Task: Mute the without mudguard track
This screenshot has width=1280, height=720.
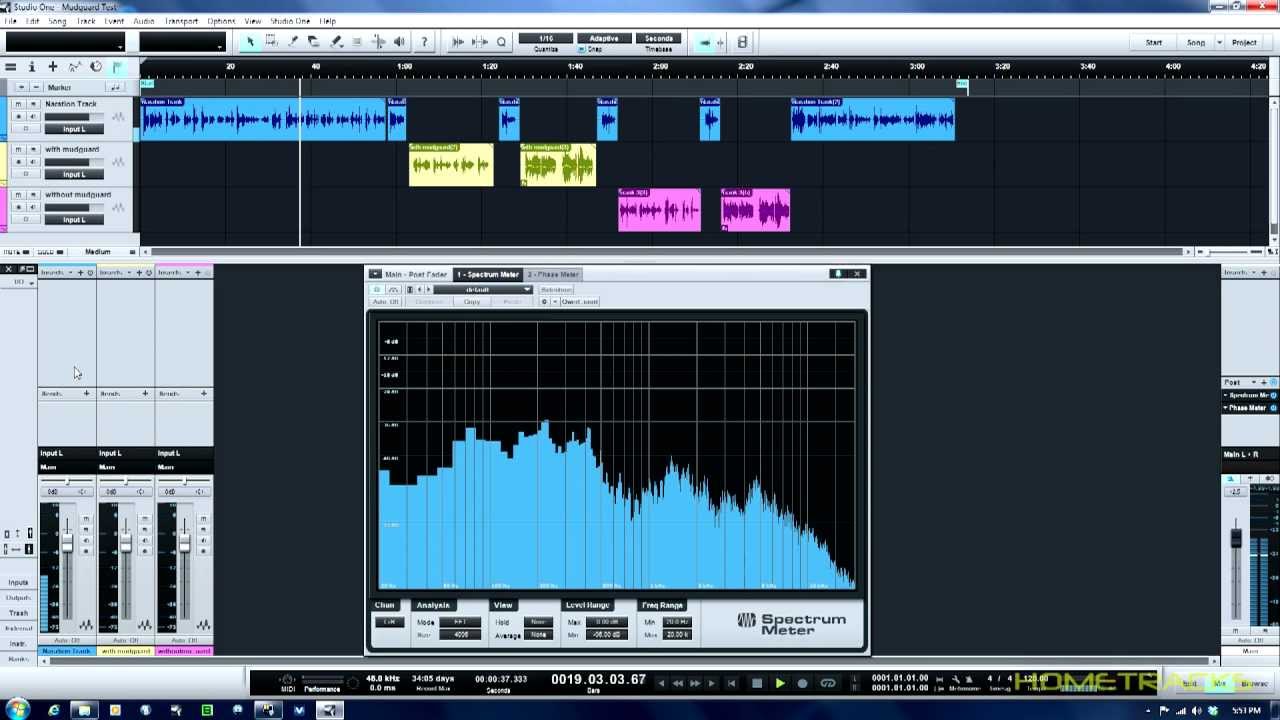Action: click(x=18, y=194)
